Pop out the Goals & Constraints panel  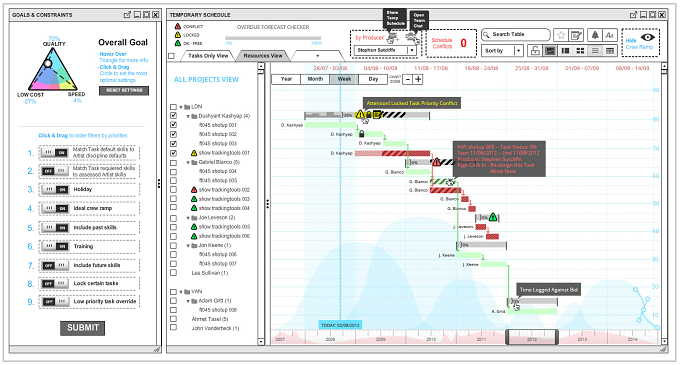pyautogui.click(x=127, y=15)
